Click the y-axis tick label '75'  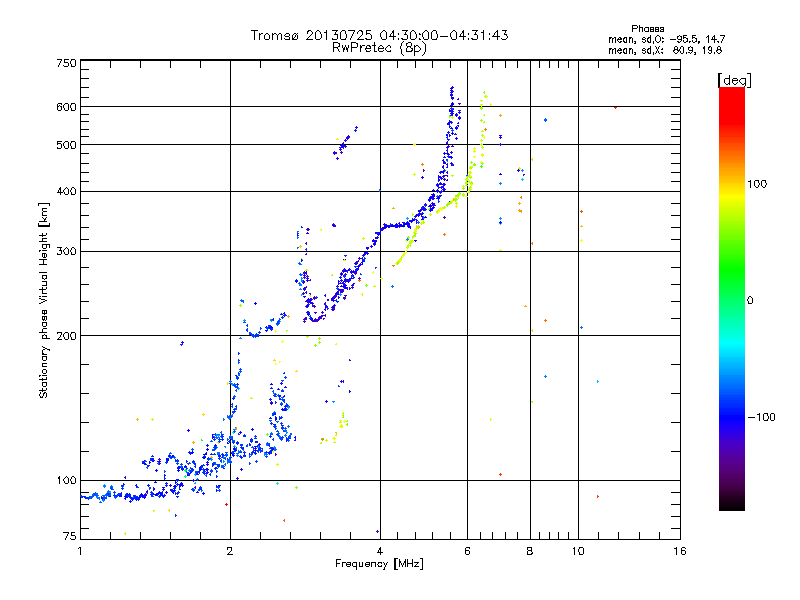tap(70, 536)
